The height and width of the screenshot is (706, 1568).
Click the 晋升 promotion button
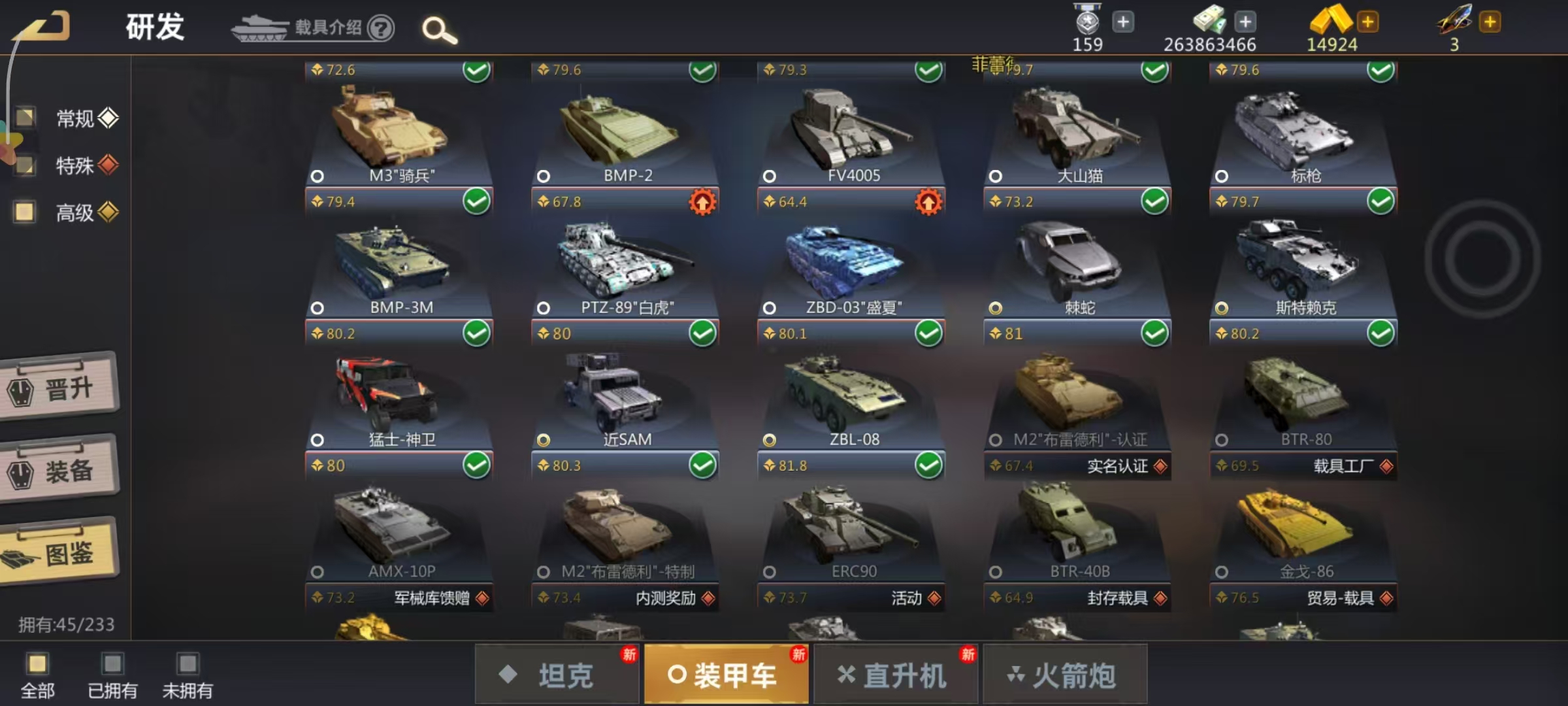[60, 388]
